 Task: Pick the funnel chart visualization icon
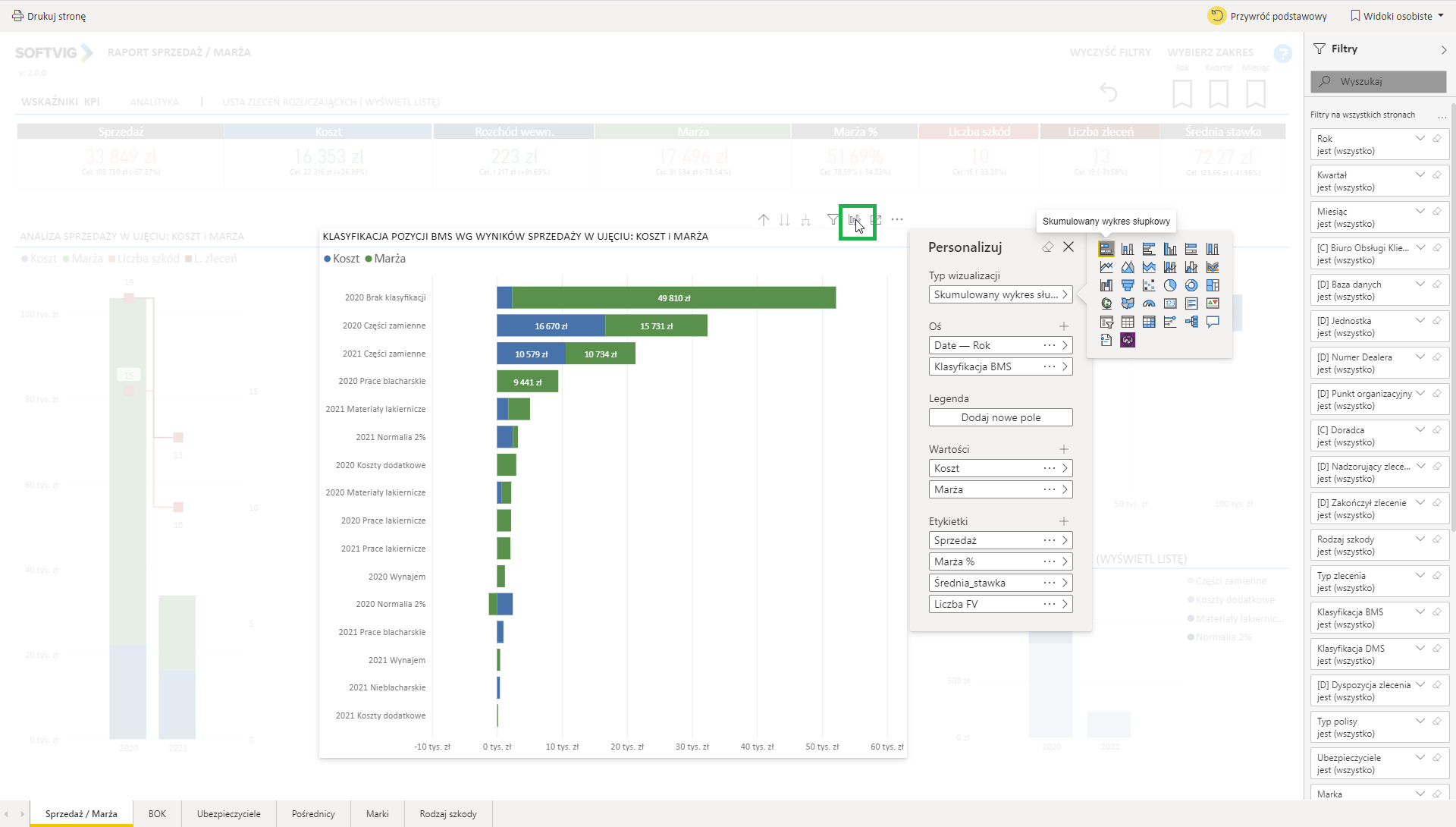click(1128, 285)
